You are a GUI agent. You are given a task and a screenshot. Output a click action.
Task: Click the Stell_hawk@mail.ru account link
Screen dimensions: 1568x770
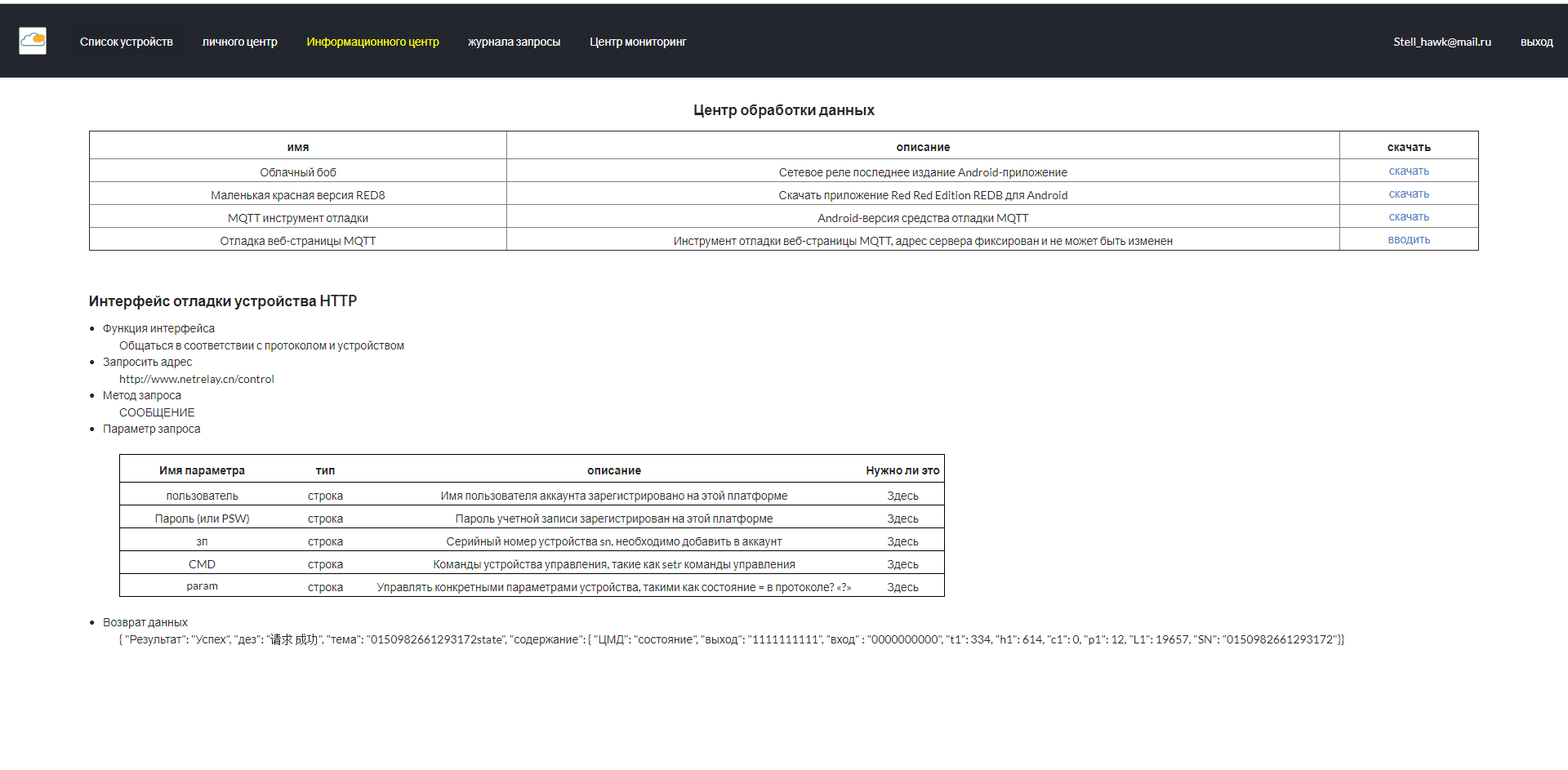coord(1441,42)
